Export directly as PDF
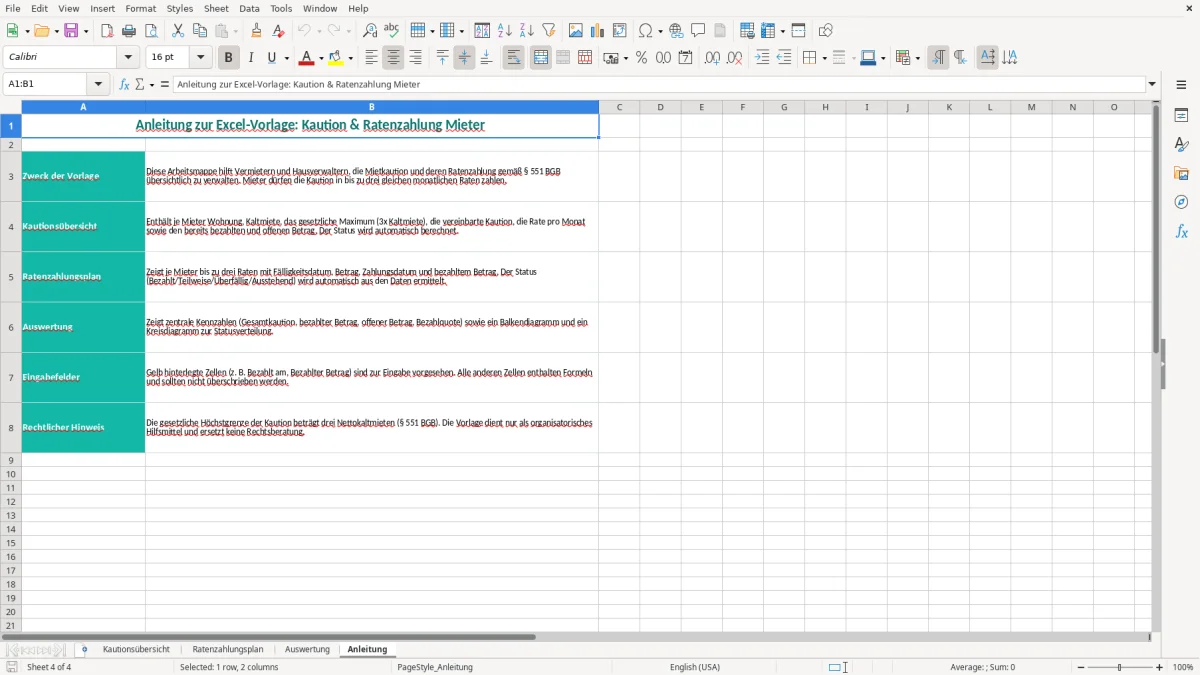Image resolution: width=1200 pixels, height=675 pixels. [x=107, y=31]
